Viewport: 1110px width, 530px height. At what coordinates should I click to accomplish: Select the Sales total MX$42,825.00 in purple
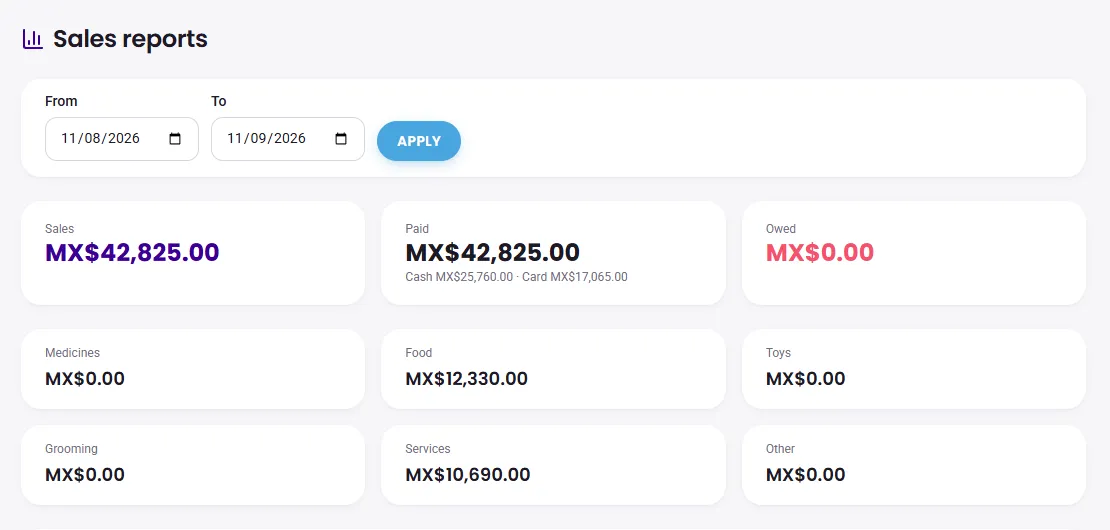coord(132,253)
